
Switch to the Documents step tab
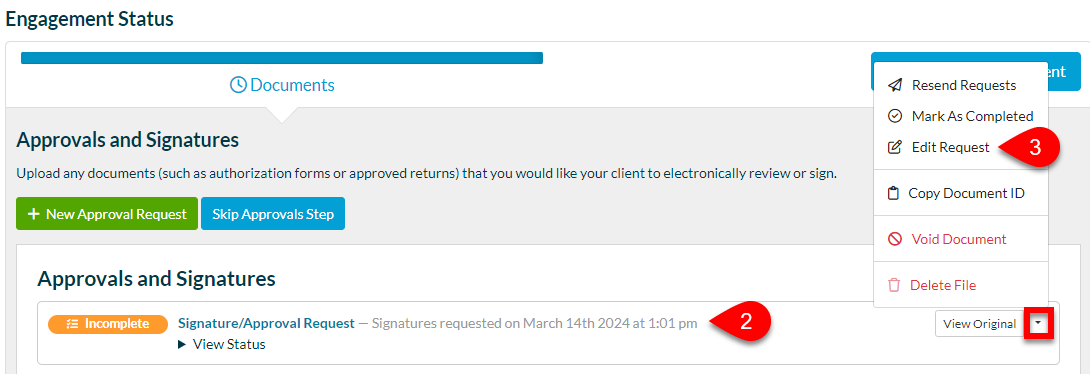coord(282,85)
